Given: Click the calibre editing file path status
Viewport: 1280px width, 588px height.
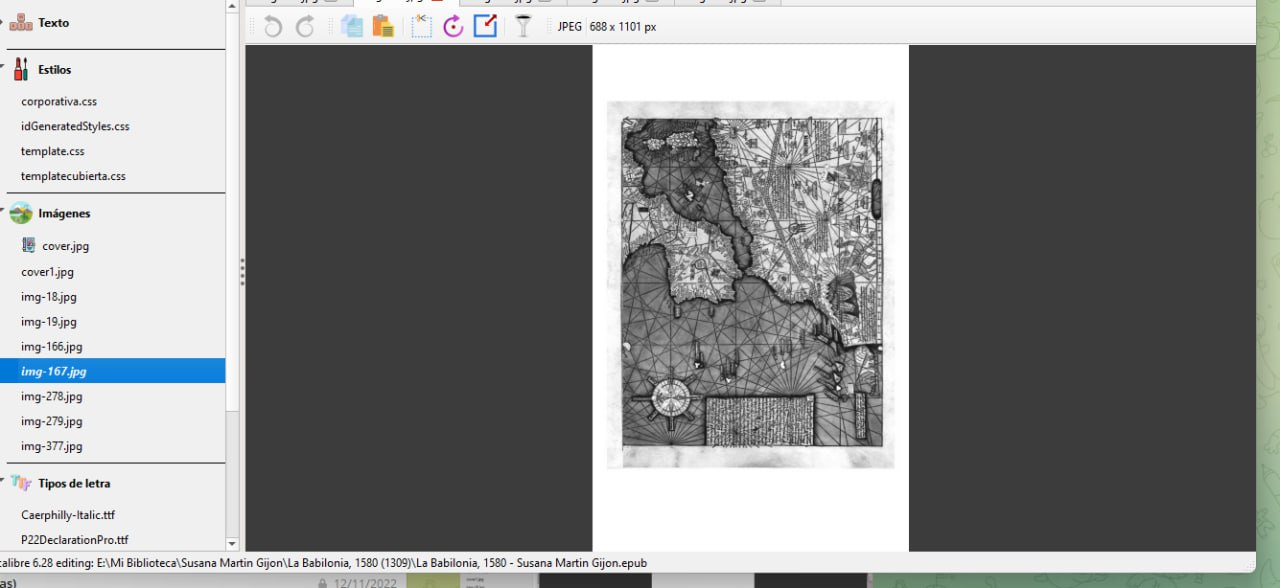Looking at the screenshot, I should [x=324, y=563].
